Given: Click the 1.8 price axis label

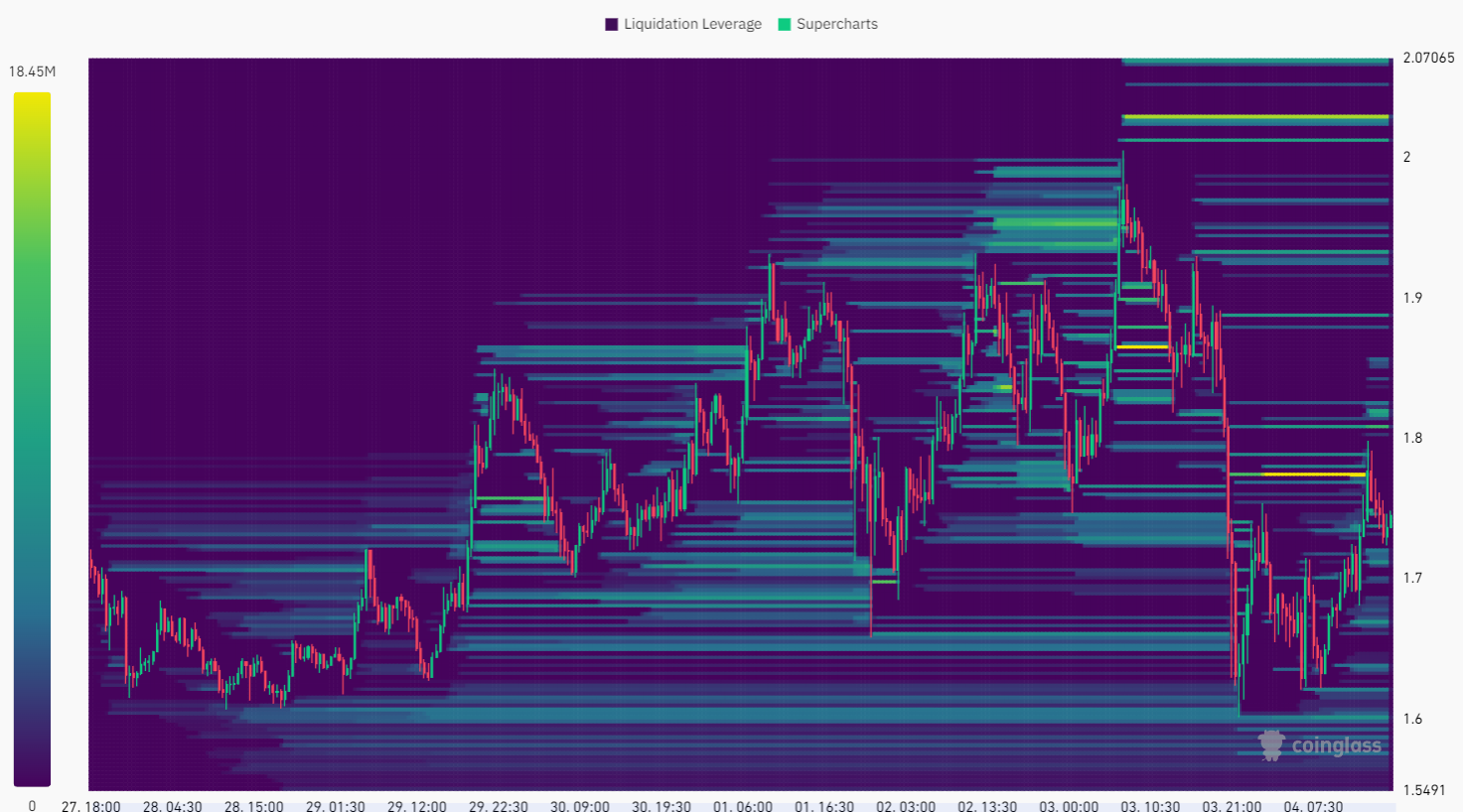Looking at the screenshot, I should coord(1412,438).
